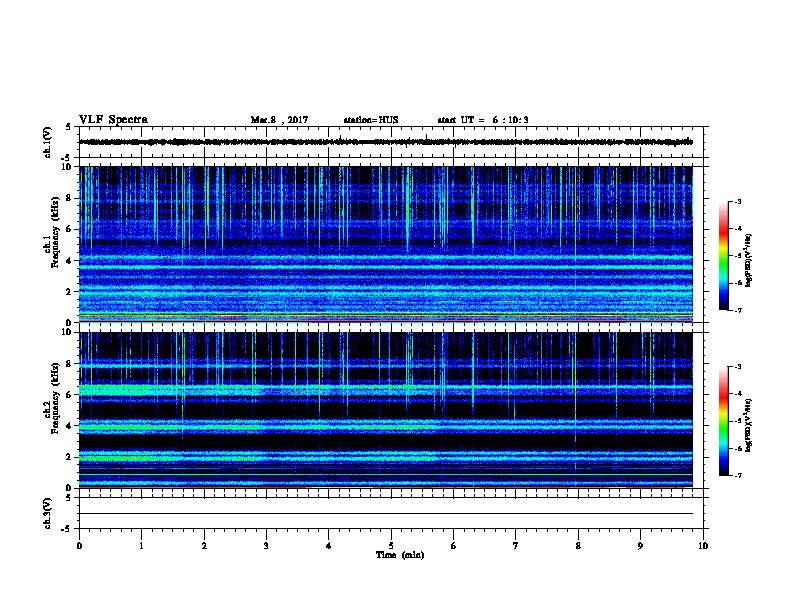Click the "VLF Spectra" plot title
Image resolution: width=792 pixels, height=612 pixels.
tap(113, 120)
